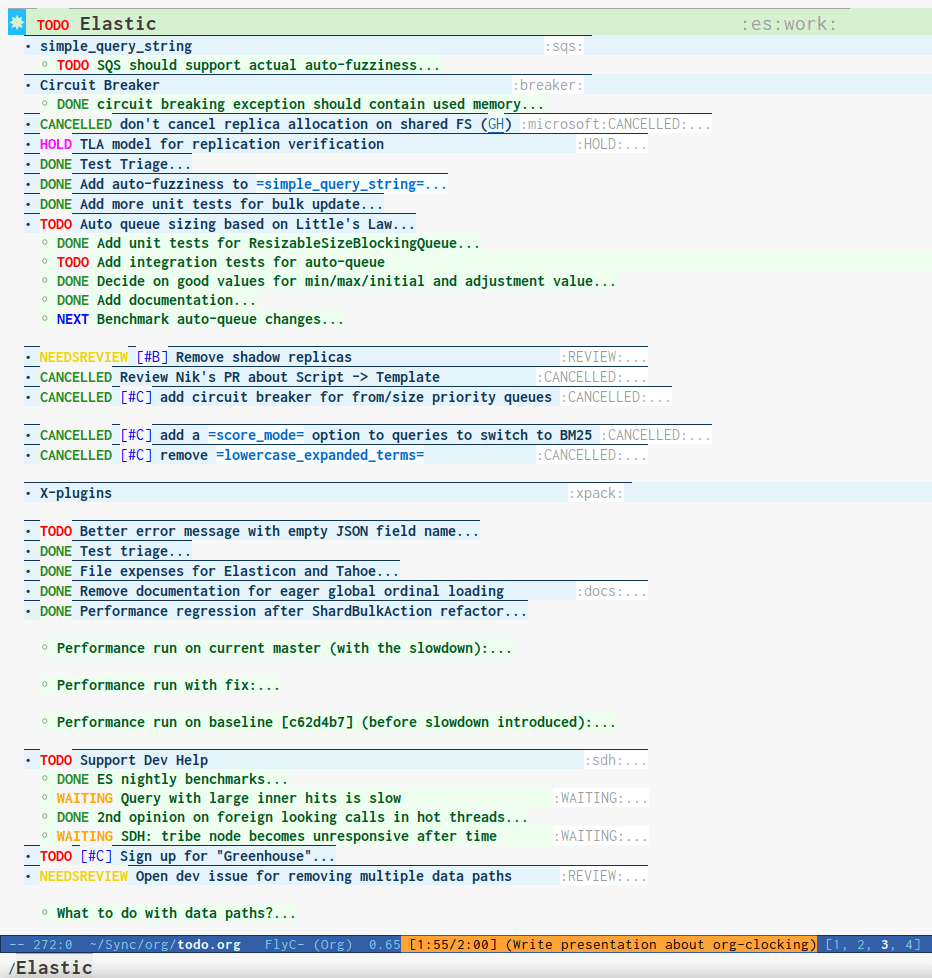The height and width of the screenshot is (978, 932).
Task: Collapse 'Auto queue sizing based on Little's Law'
Action: pyautogui.click(x=247, y=224)
